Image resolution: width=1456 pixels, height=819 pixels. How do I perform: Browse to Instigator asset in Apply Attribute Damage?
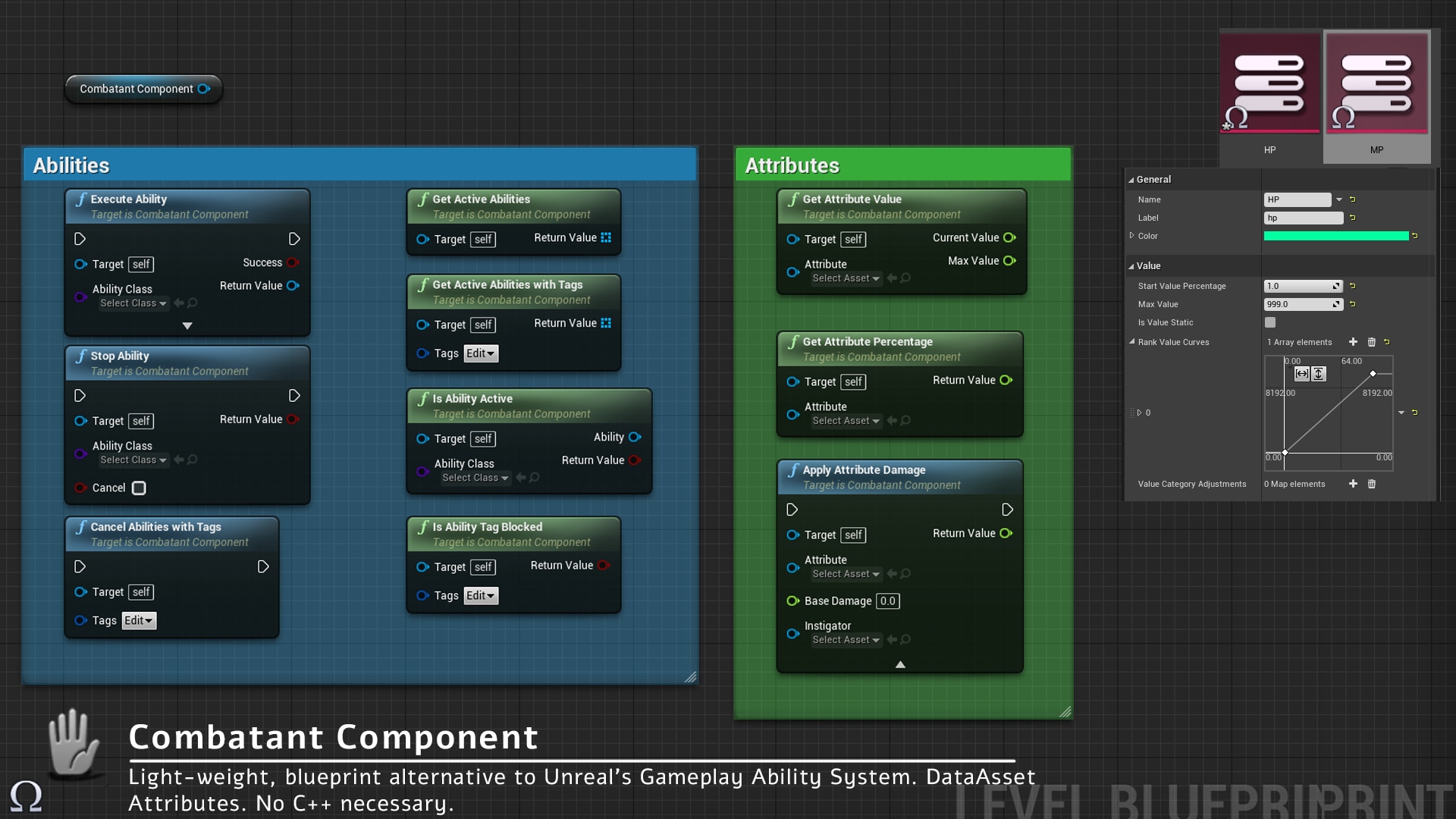(905, 640)
